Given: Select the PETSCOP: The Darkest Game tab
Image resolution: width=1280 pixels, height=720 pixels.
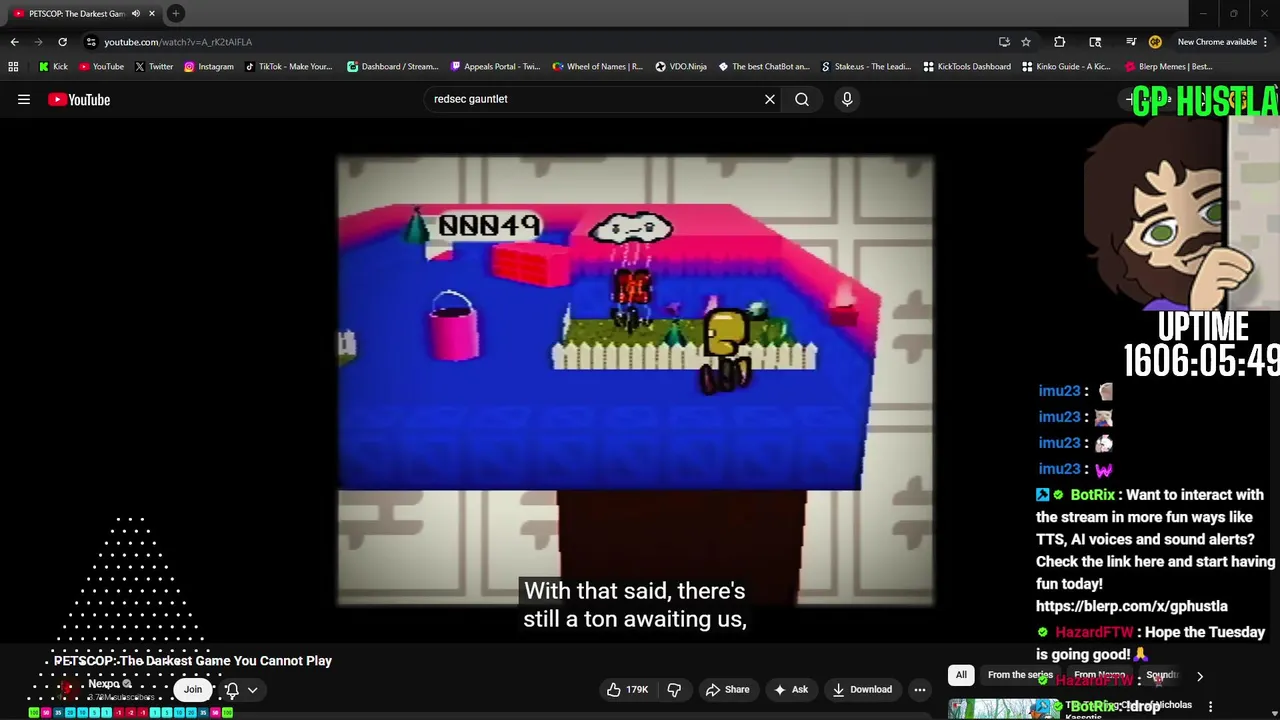Looking at the screenshot, I should point(76,13).
